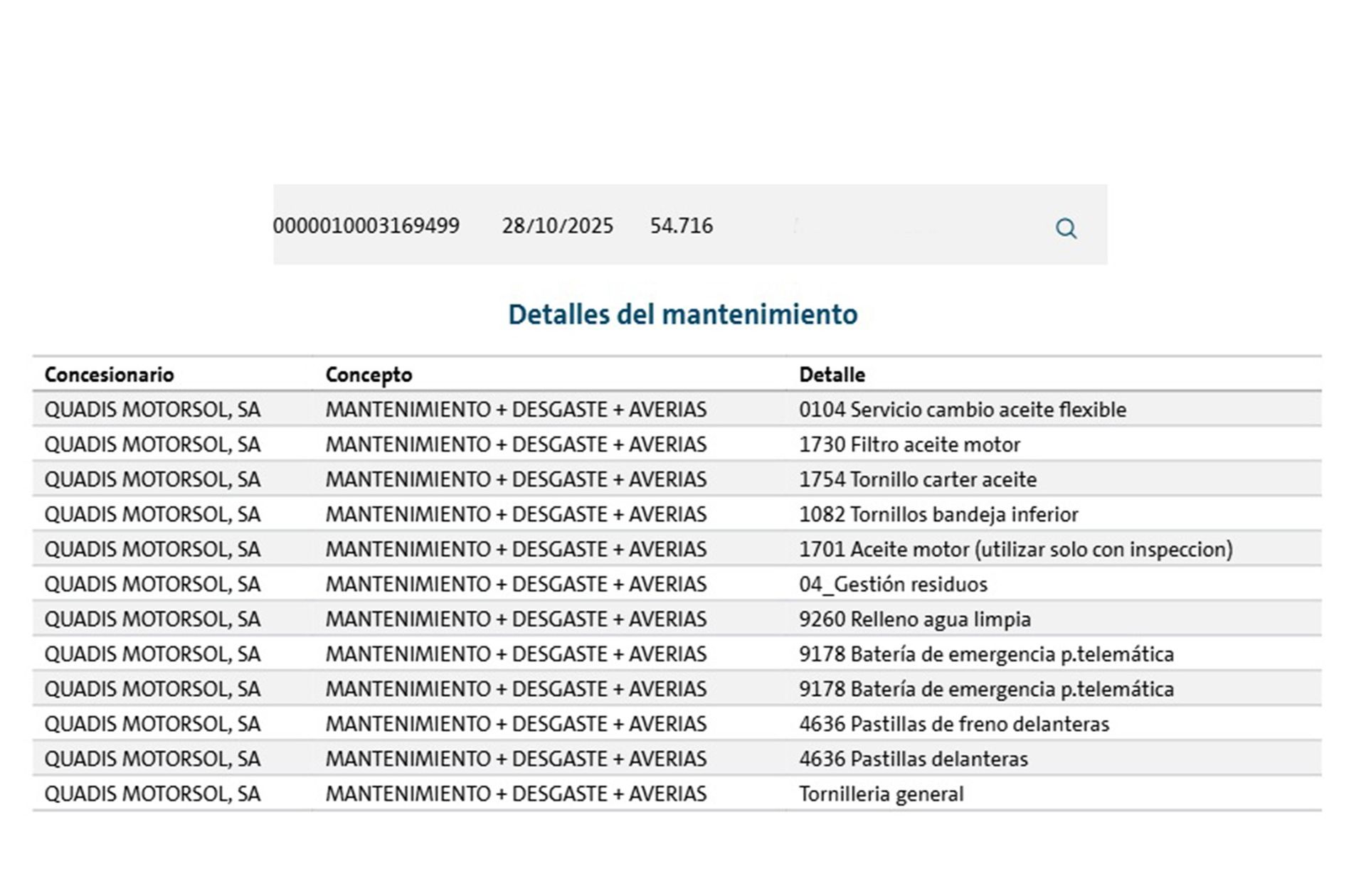This screenshot has width=1366, height=896.
Task: Click Concepto cell in Gestión residuos row
Action: [516, 585]
